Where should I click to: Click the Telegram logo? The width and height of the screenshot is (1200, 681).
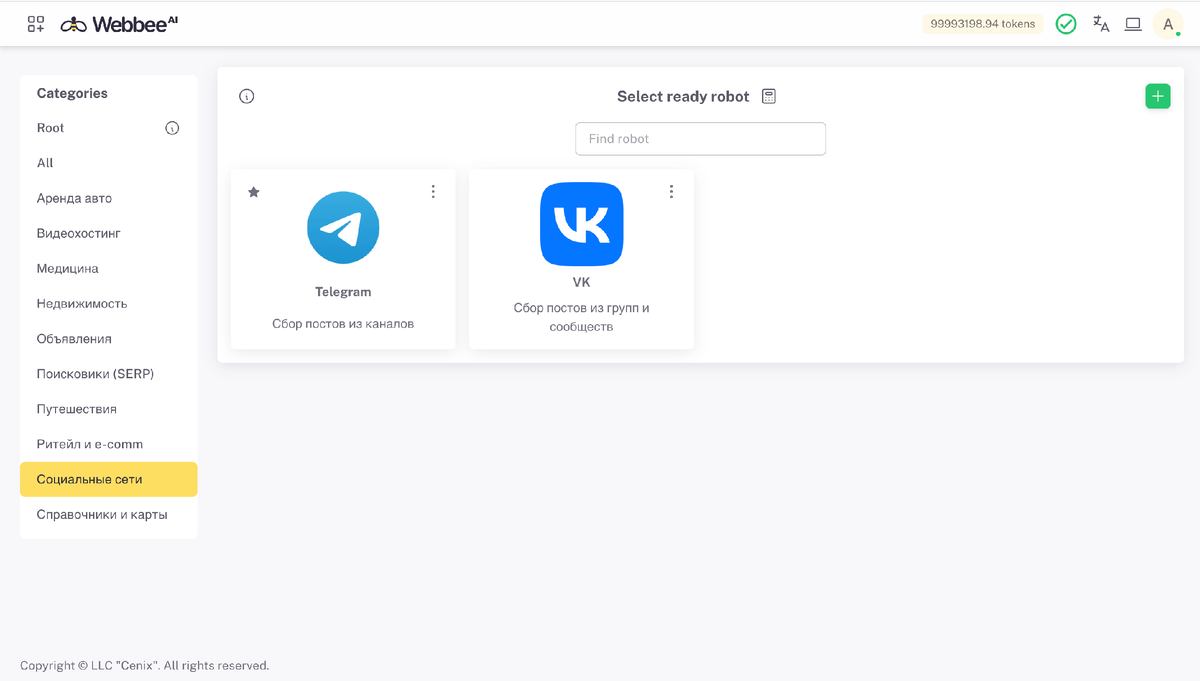(343, 228)
